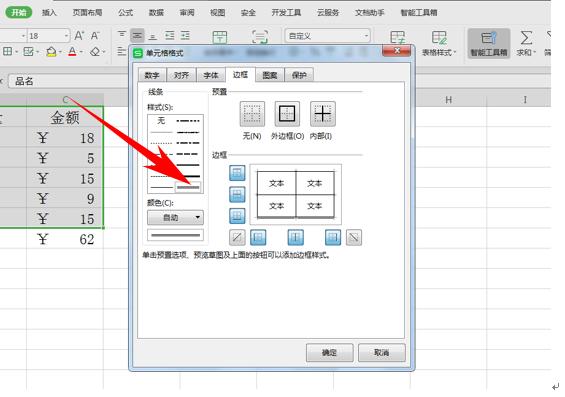Image resolution: width=565 pixels, height=397 pixels.
Task: Open the 智能工具箱 ribbon tab
Action: click(x=419, y=13)
